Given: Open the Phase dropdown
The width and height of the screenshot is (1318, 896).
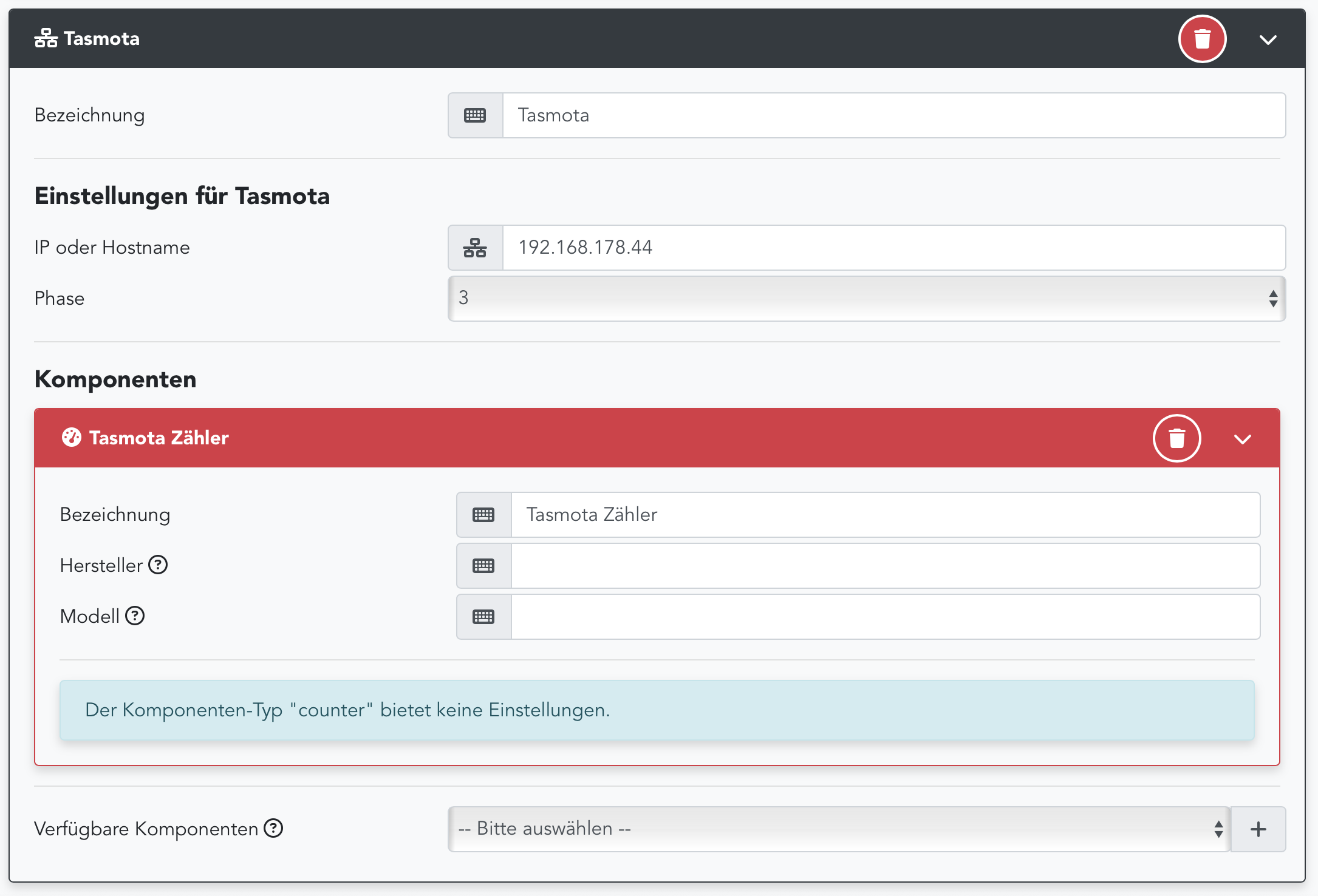Looking at the screenshot, I should pyautogui.click(x=866, y=299).
